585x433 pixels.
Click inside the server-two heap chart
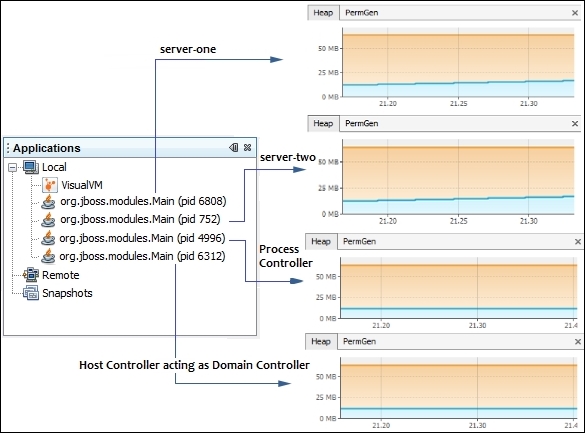tap(458, 177)
